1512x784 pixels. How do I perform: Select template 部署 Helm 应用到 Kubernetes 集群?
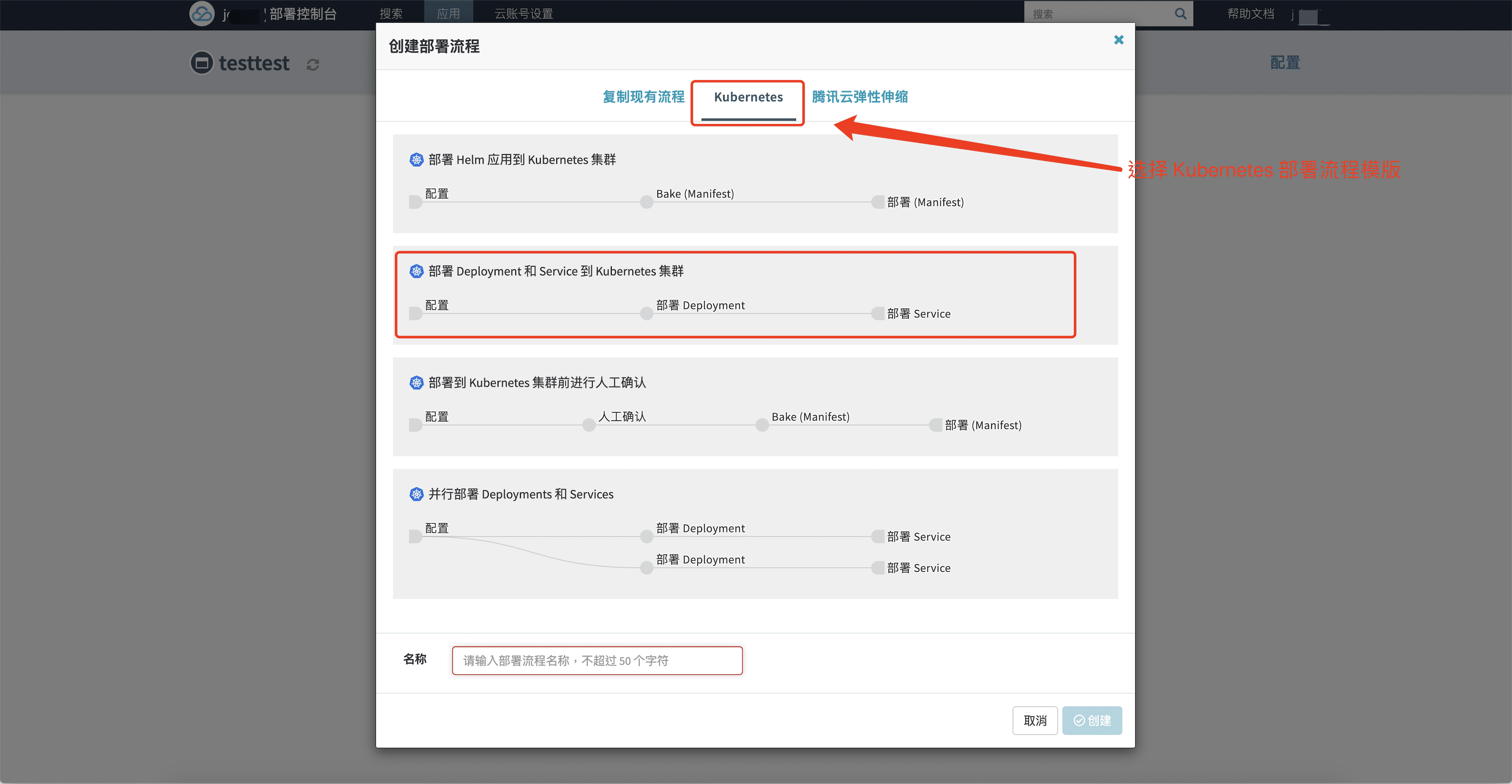(756, 184)
